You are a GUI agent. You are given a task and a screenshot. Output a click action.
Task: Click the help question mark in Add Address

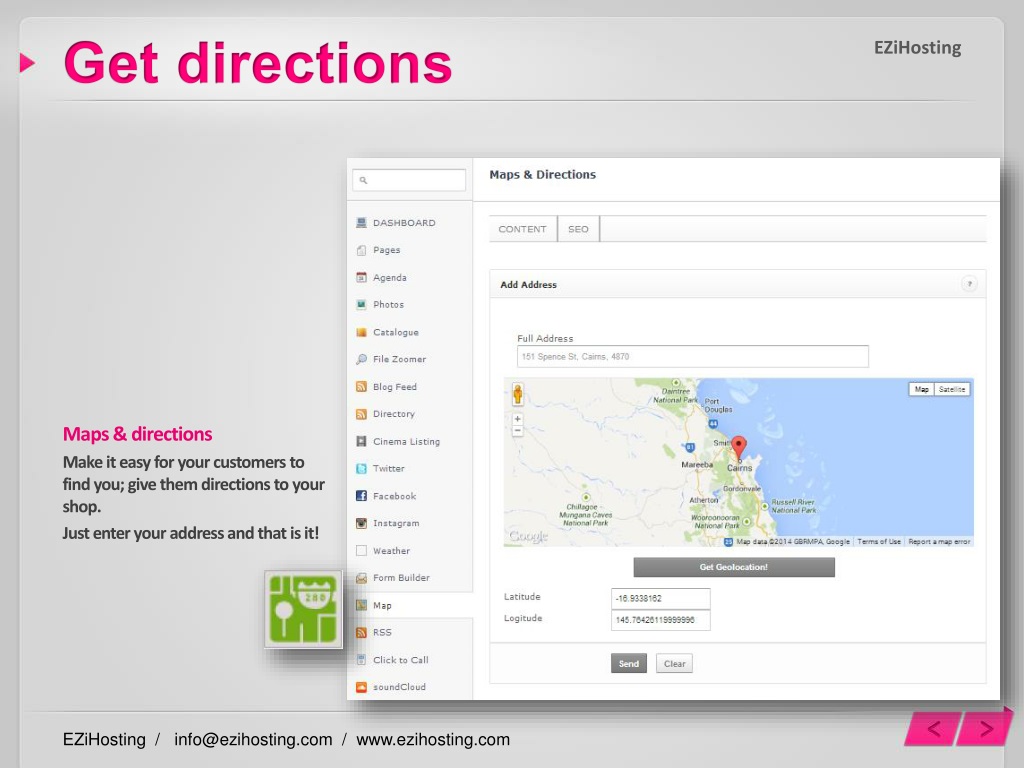tap(970, 284)
